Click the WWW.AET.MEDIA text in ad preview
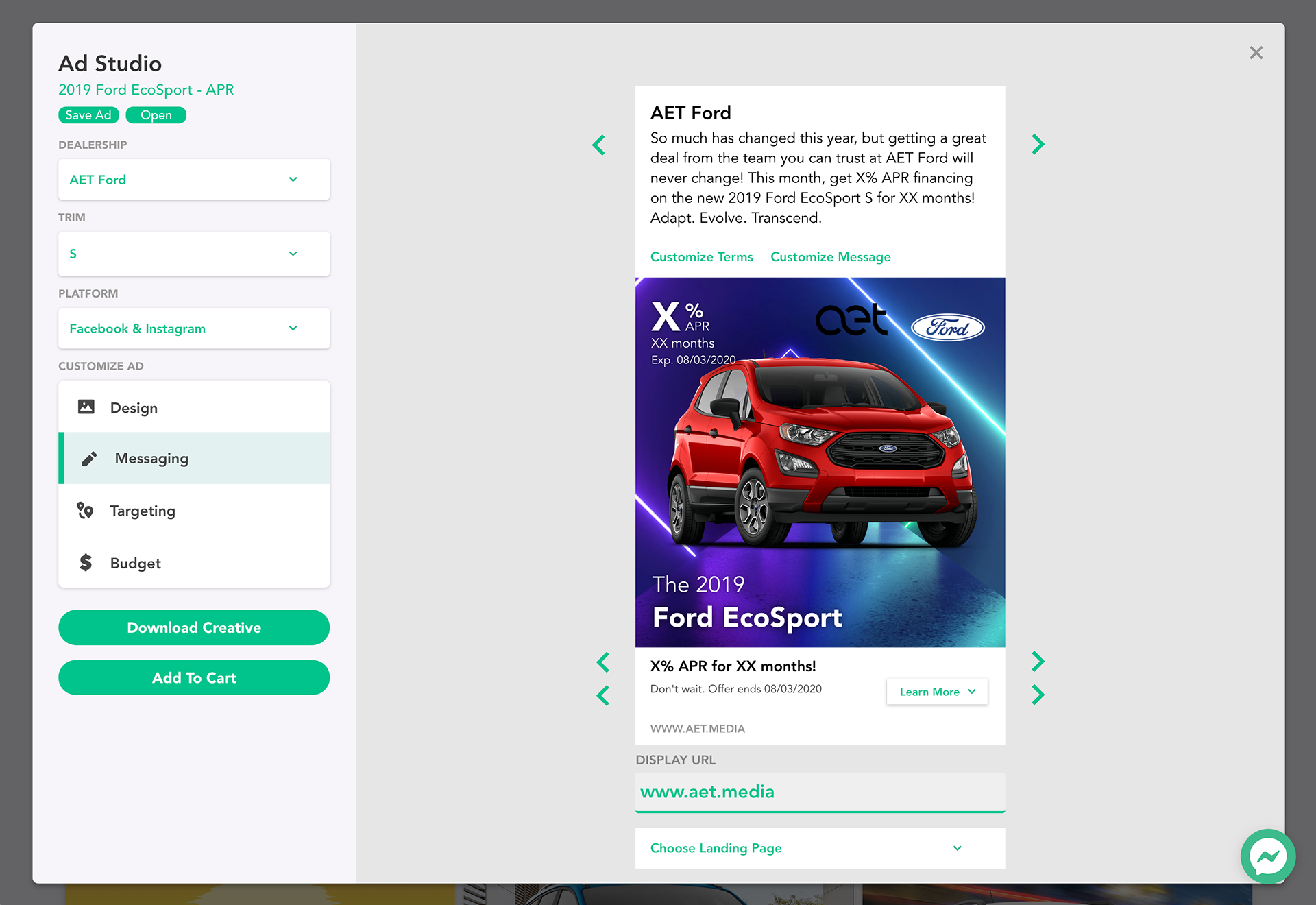Viewport: 1316px width, 905px height. coord(697,729)
